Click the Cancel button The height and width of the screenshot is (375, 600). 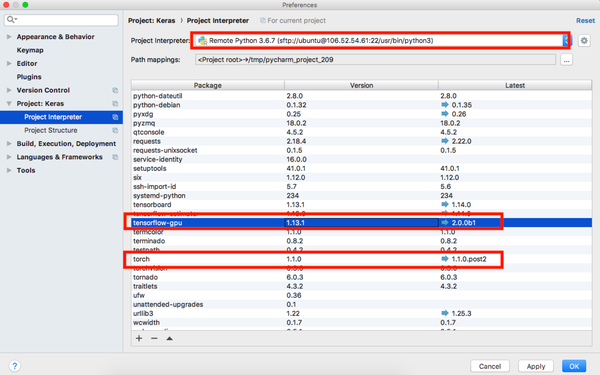(490, 366)
